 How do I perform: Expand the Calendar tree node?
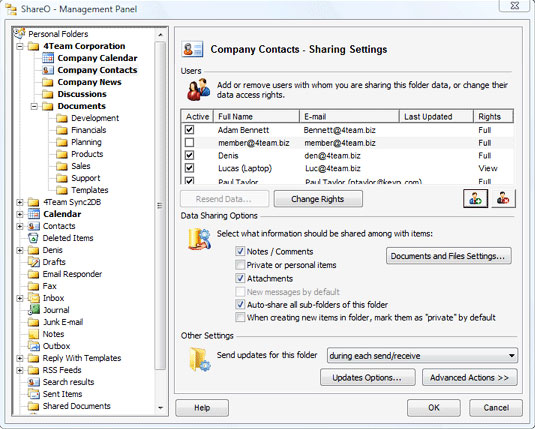pos(20,214)
